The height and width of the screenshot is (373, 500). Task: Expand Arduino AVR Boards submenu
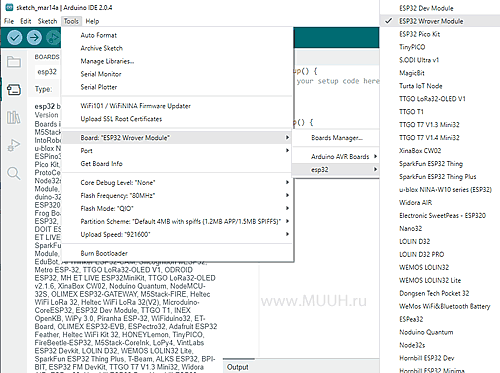pyautogui.click(x=336, y=157)
